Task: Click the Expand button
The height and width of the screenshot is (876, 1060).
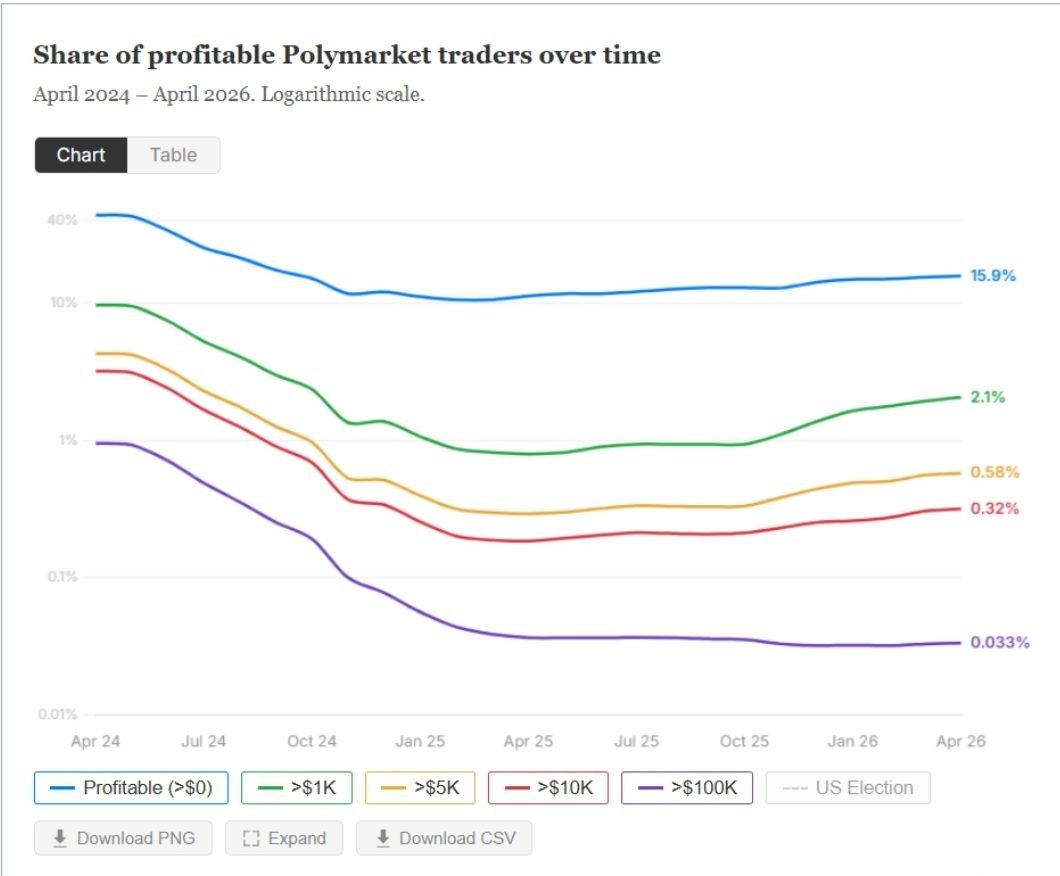Action: click(x=284, y=837)
